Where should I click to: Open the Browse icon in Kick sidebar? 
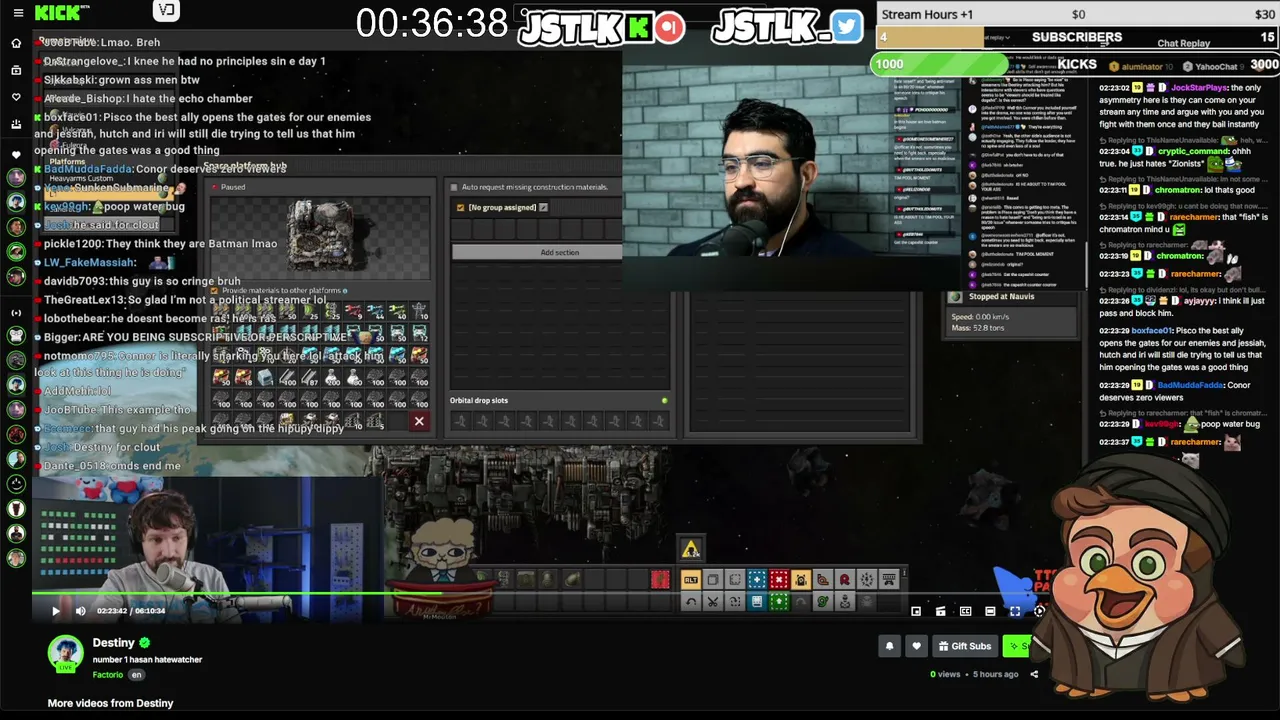[x=16, y=70]
